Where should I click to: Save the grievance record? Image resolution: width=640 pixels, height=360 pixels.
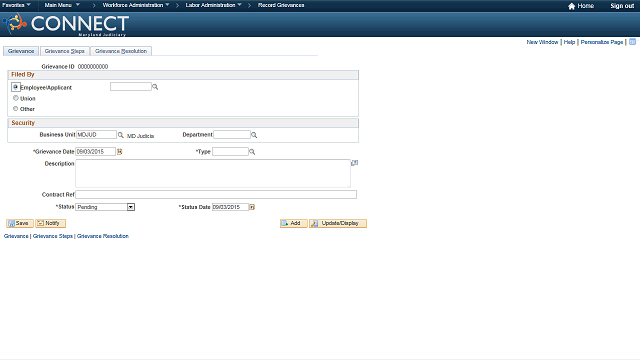coord(20,223)
